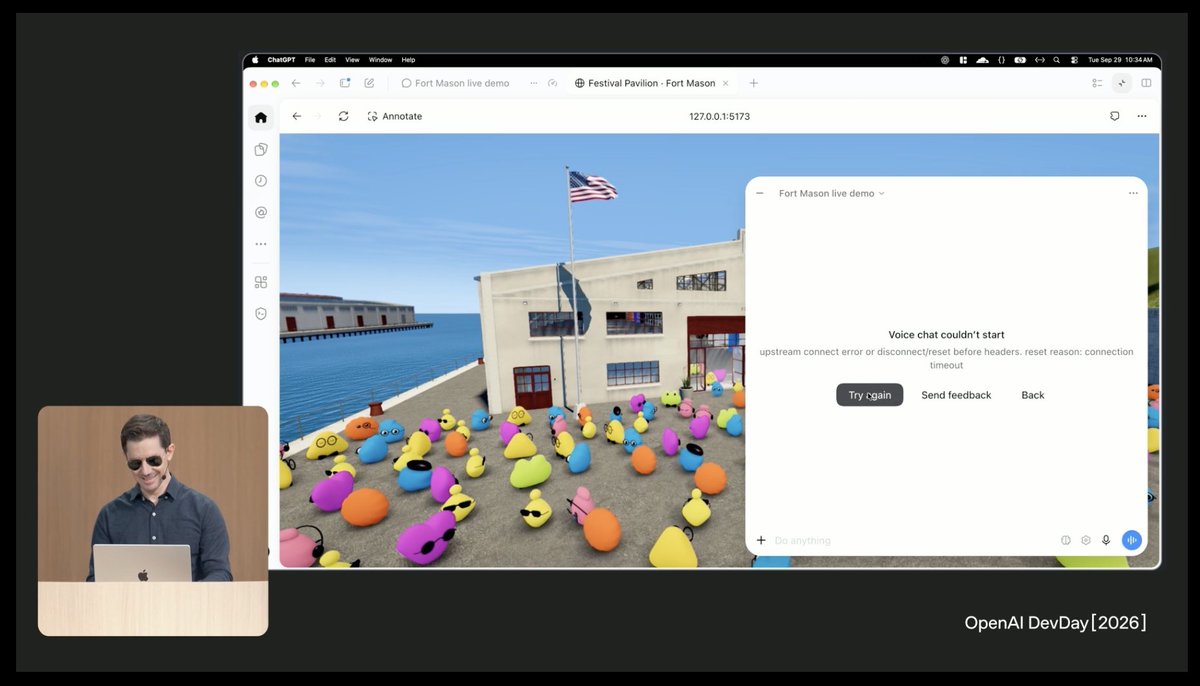Open the File menu in the menu bar
Viewport: 1200px width, 686px height.
(310, 60)
